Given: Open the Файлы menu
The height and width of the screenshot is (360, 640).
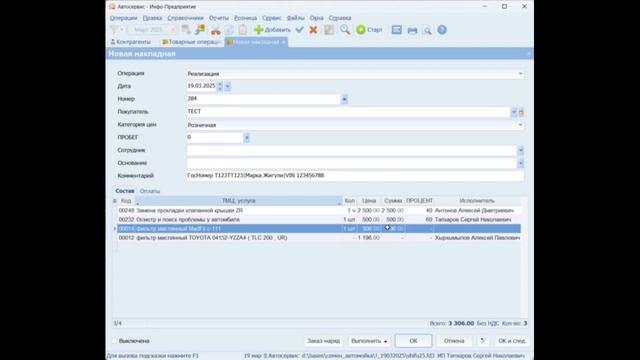Looking at the screenshot, I should click(x=296, y=18).
